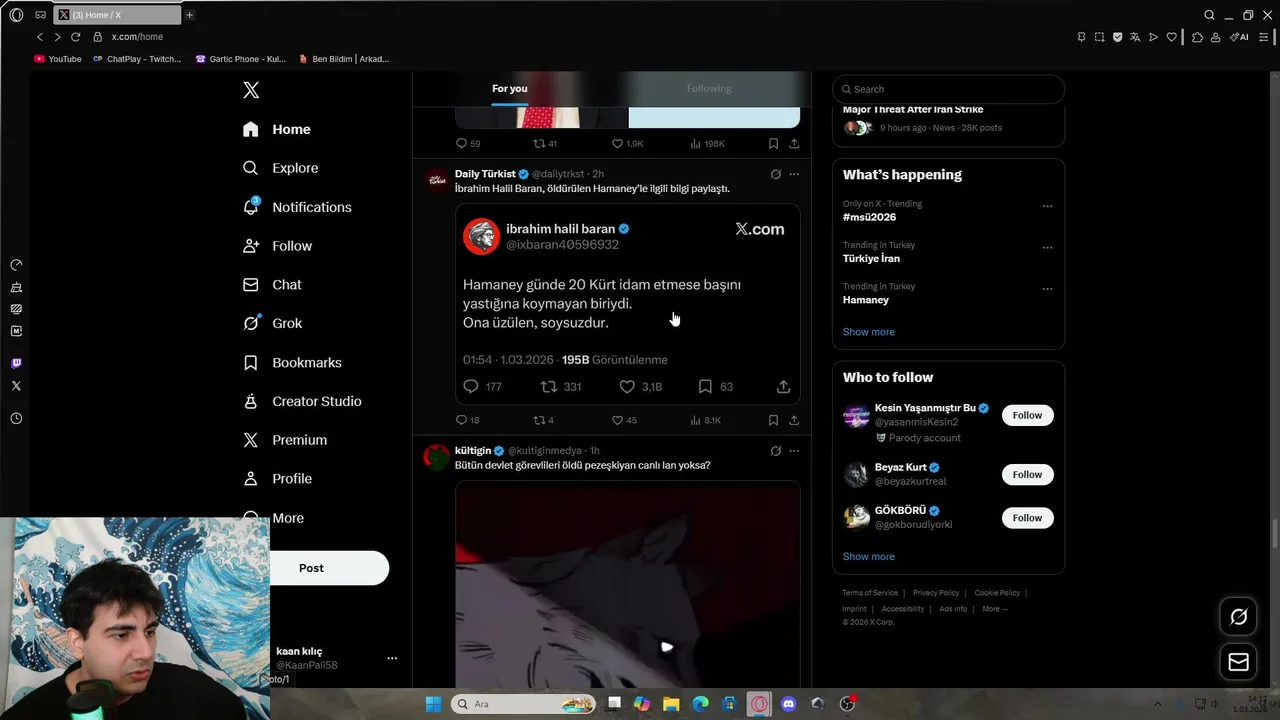Follow GÖKBÖRÜ
Screen dimensions: 1280x720
(x=1027, y=518)
